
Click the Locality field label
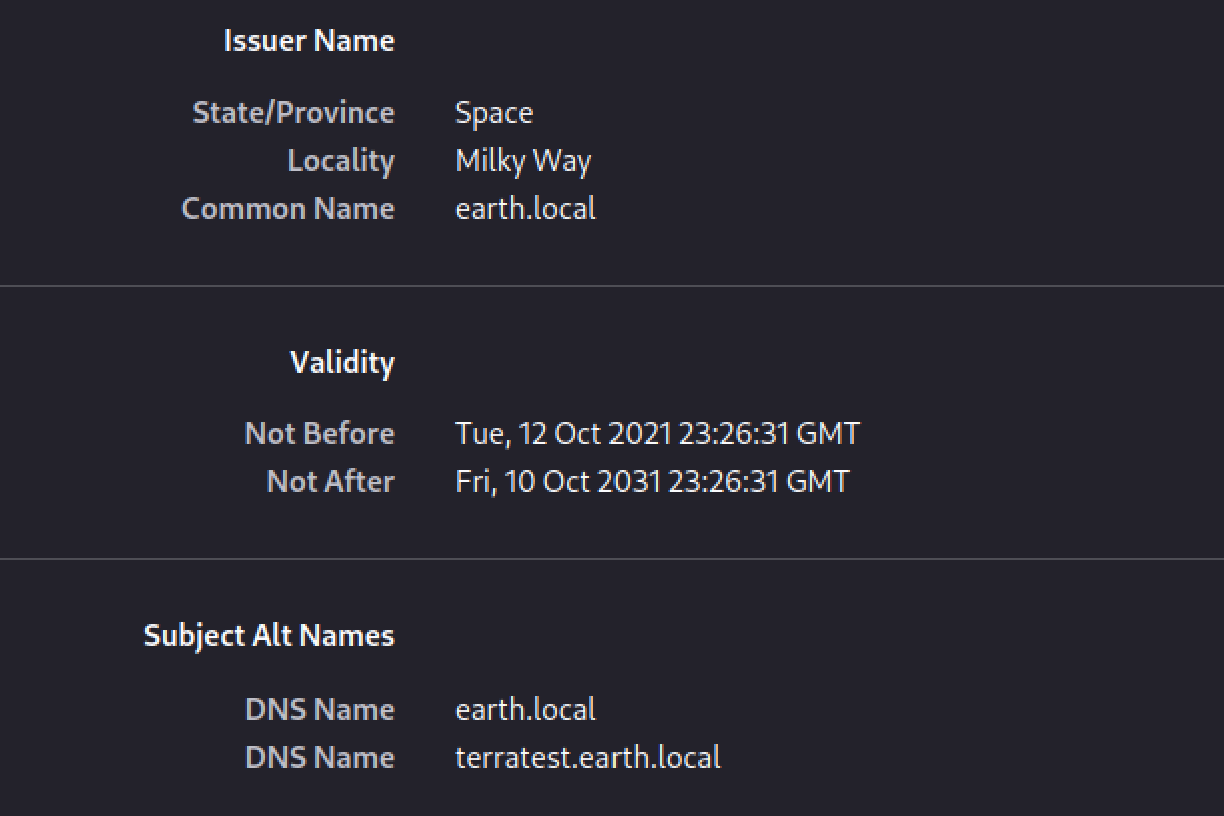(341, 160)
